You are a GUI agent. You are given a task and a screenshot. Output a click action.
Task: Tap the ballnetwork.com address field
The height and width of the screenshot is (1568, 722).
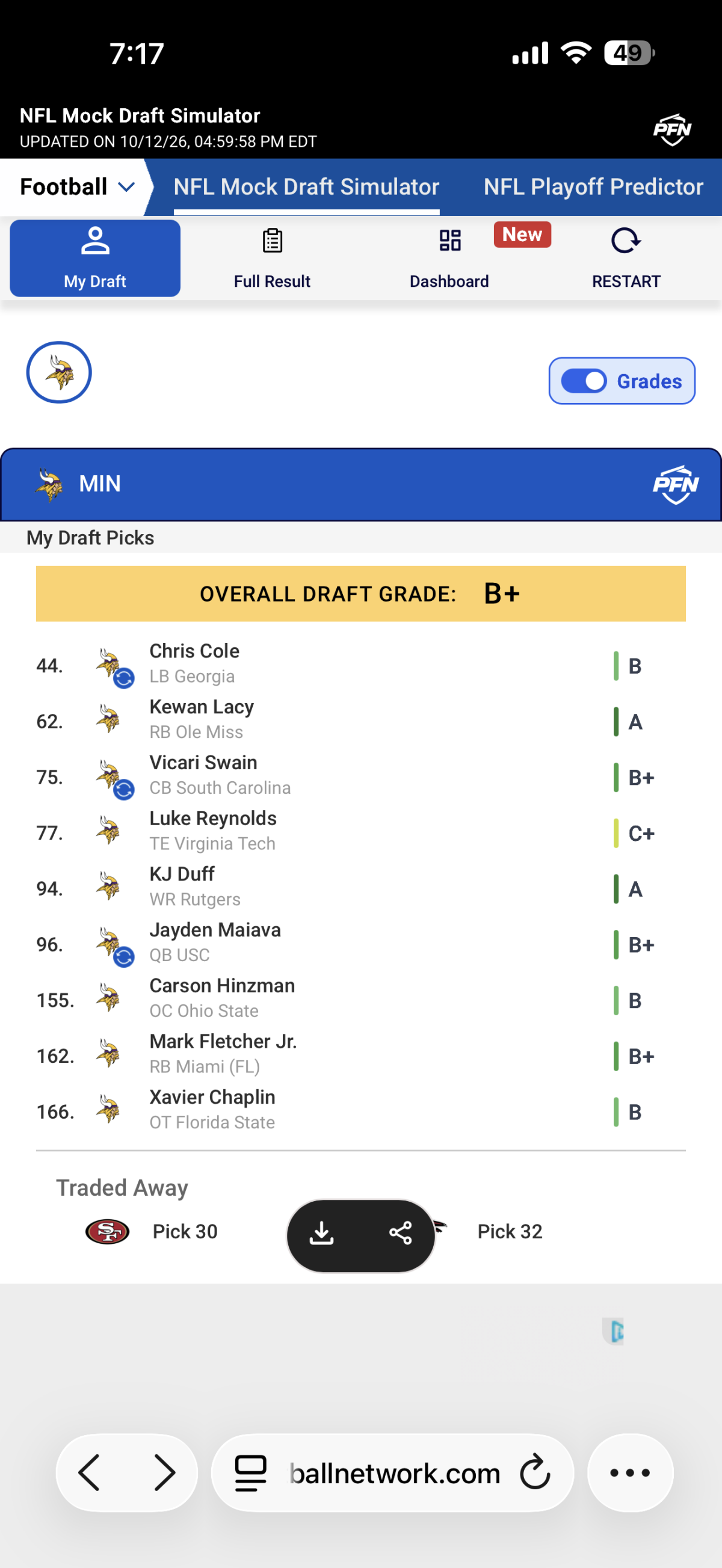(x=393, y=1473)
